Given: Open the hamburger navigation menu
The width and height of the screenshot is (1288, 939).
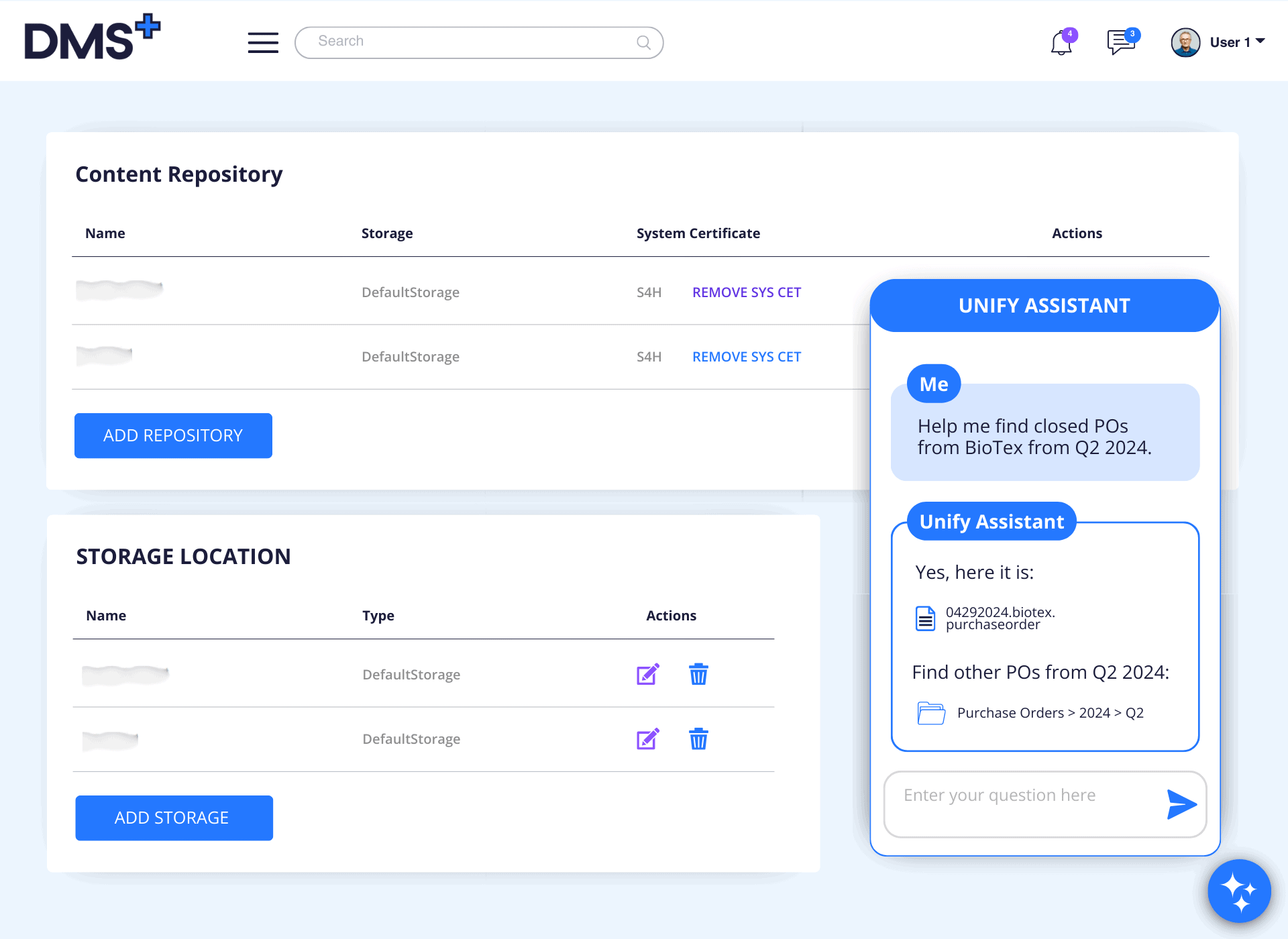Looking at the screenshot, I should pos(263,42).
